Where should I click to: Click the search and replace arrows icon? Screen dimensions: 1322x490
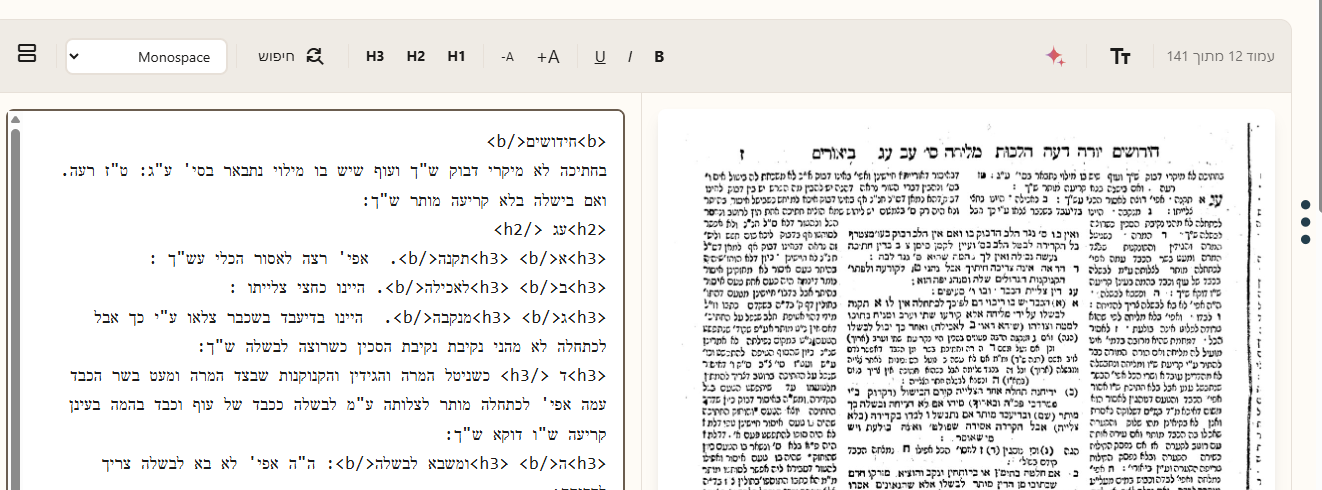314,57
